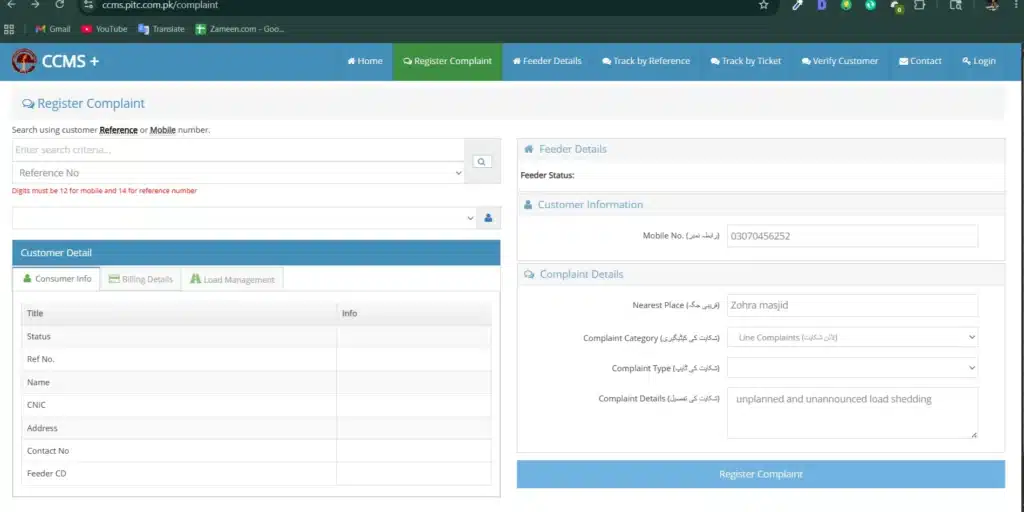This screenshot has width=1024, height=512.
Task: Bookmark page with star icon
Action: pos(763,5)
